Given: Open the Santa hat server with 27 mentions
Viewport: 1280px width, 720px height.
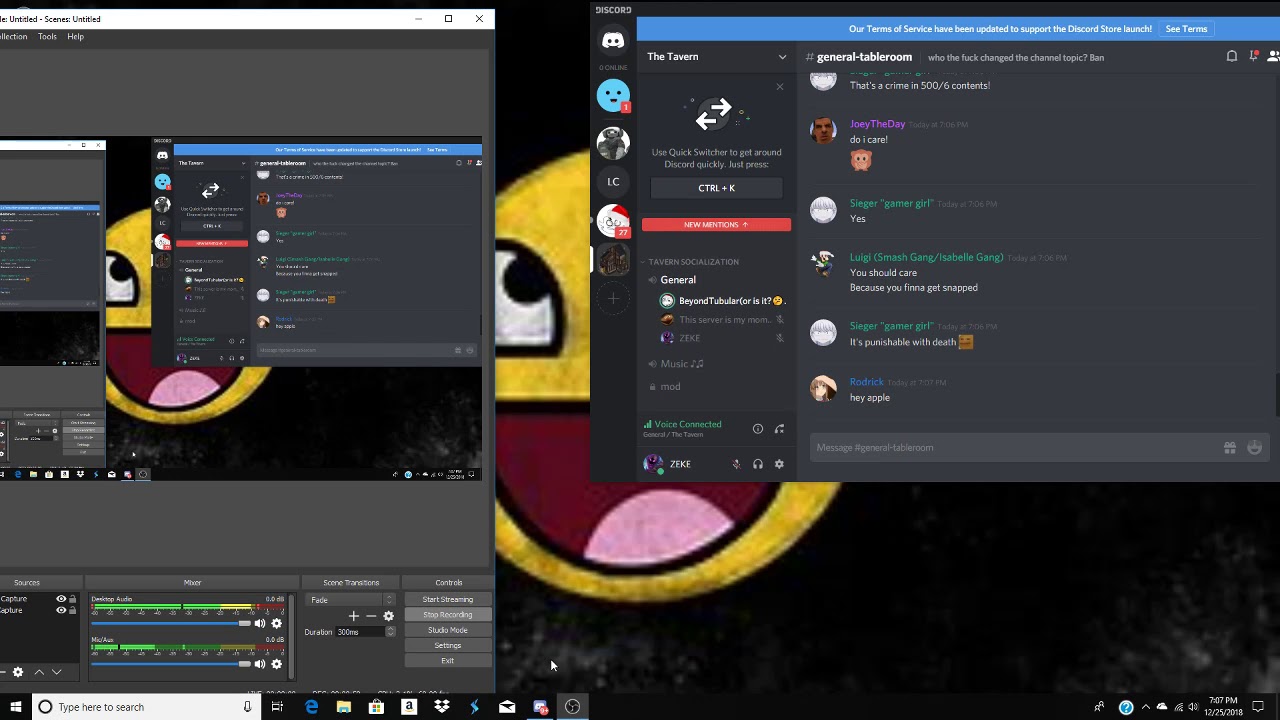Looking at the screenshot, I should (x=613, y=220).
